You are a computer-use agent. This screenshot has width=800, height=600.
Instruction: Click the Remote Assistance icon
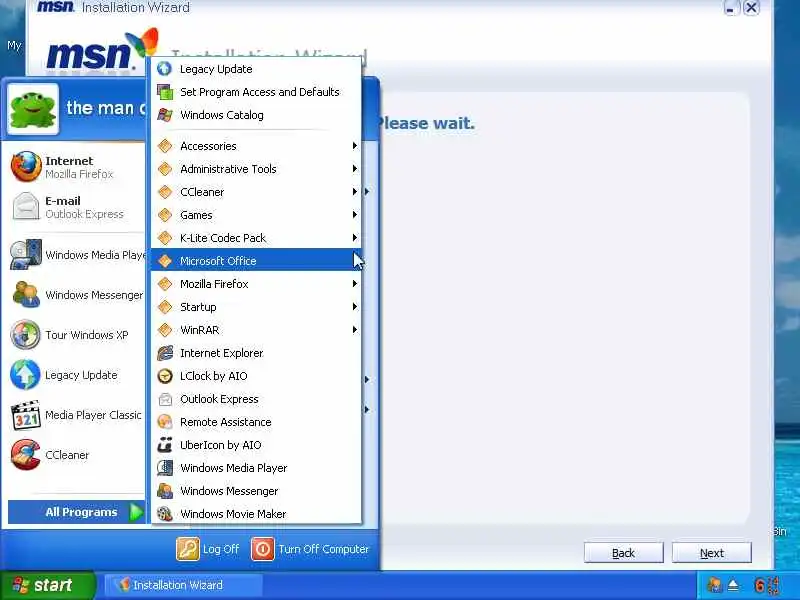tap(164, 422)
